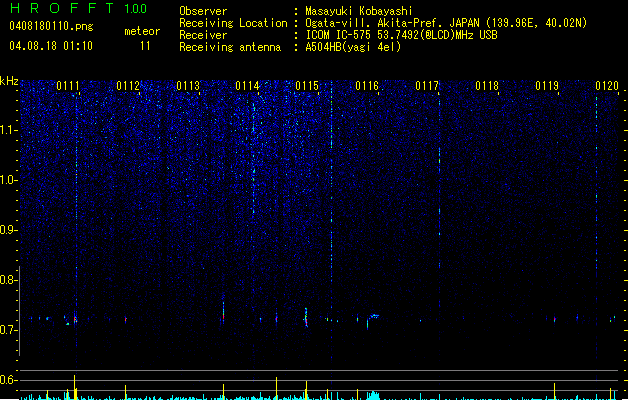Click the kHz axis unit label
The height and width of the screenshot is (400, 629).
click(9, 81)
